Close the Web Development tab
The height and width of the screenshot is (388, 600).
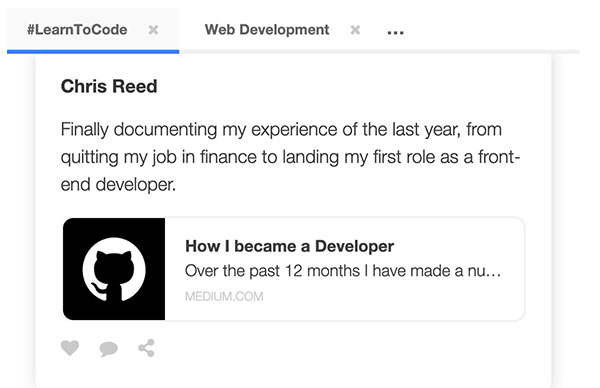(355, 30)
